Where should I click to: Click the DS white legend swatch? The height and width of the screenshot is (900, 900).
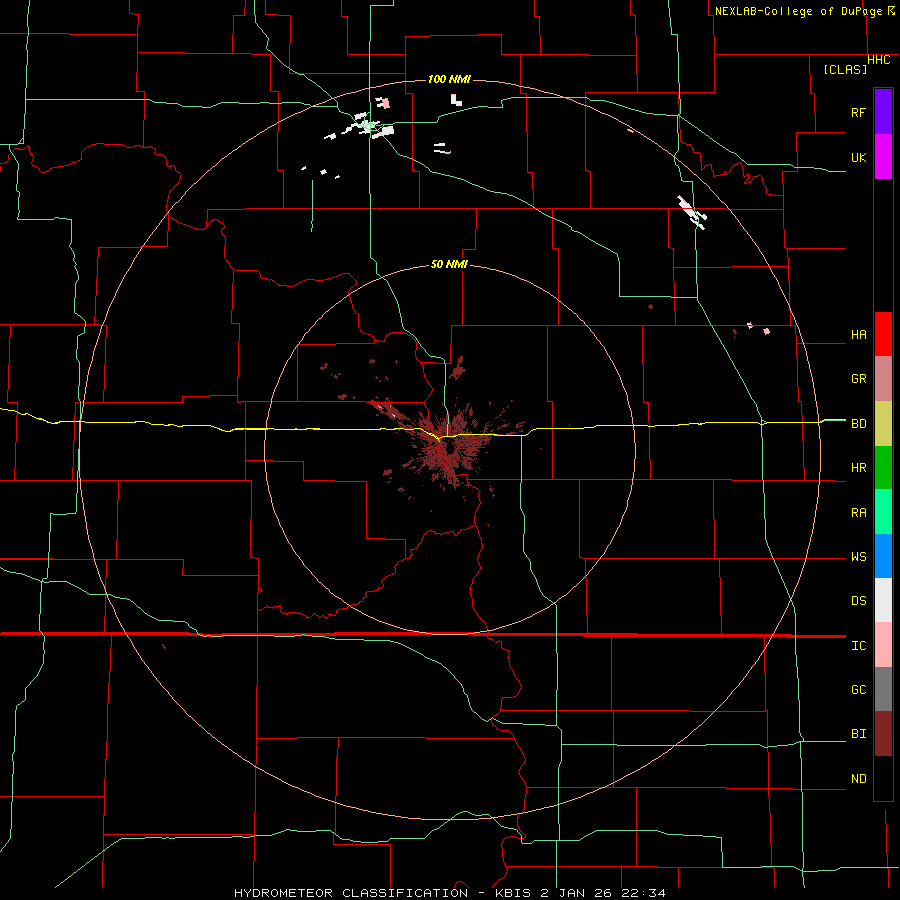pyautogui.click(x=883, y=600)
